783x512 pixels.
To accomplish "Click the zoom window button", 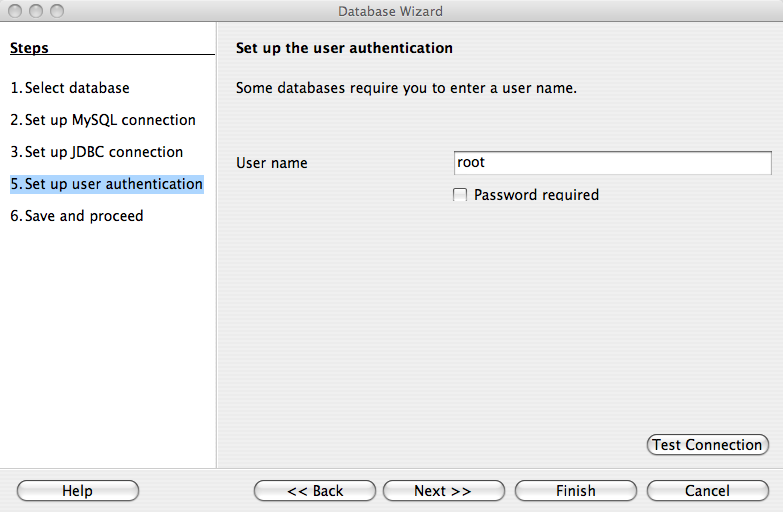I will 55,12.
